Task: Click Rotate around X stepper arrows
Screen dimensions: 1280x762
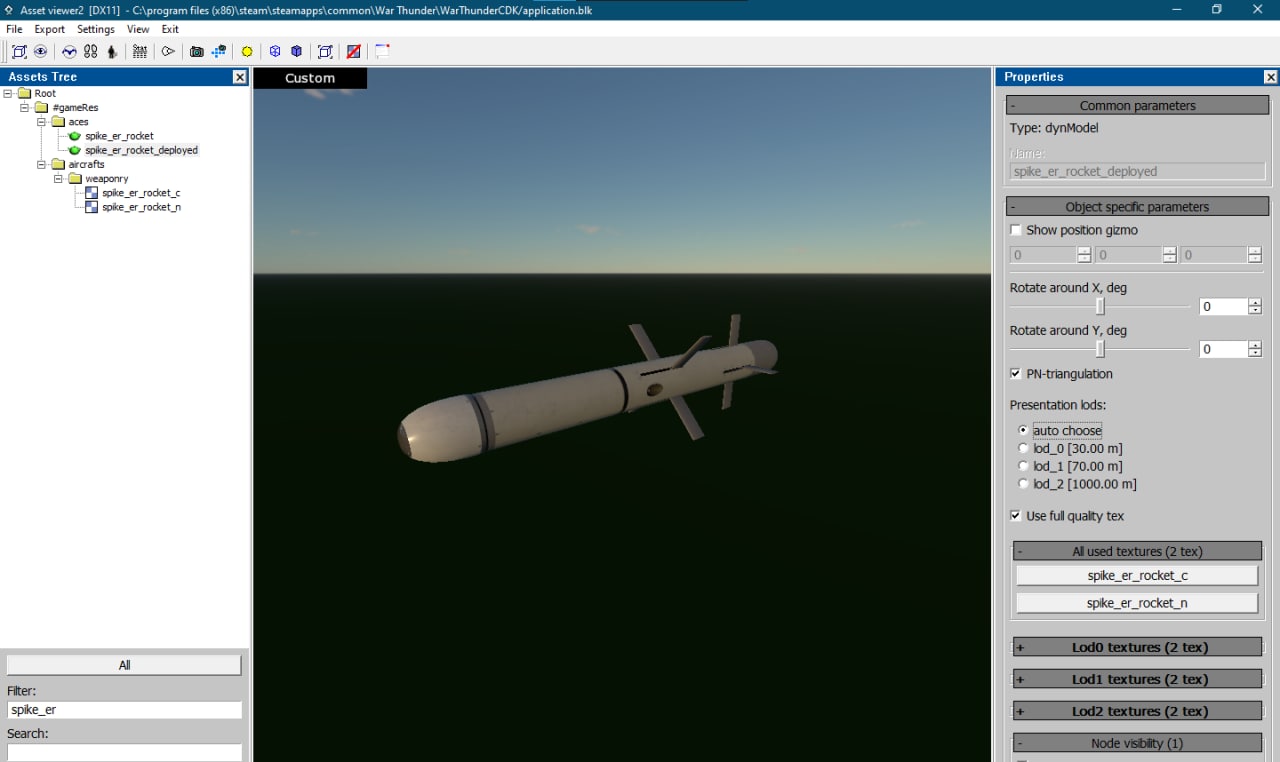Action: pyautogui.click(x=1255, y=307)
